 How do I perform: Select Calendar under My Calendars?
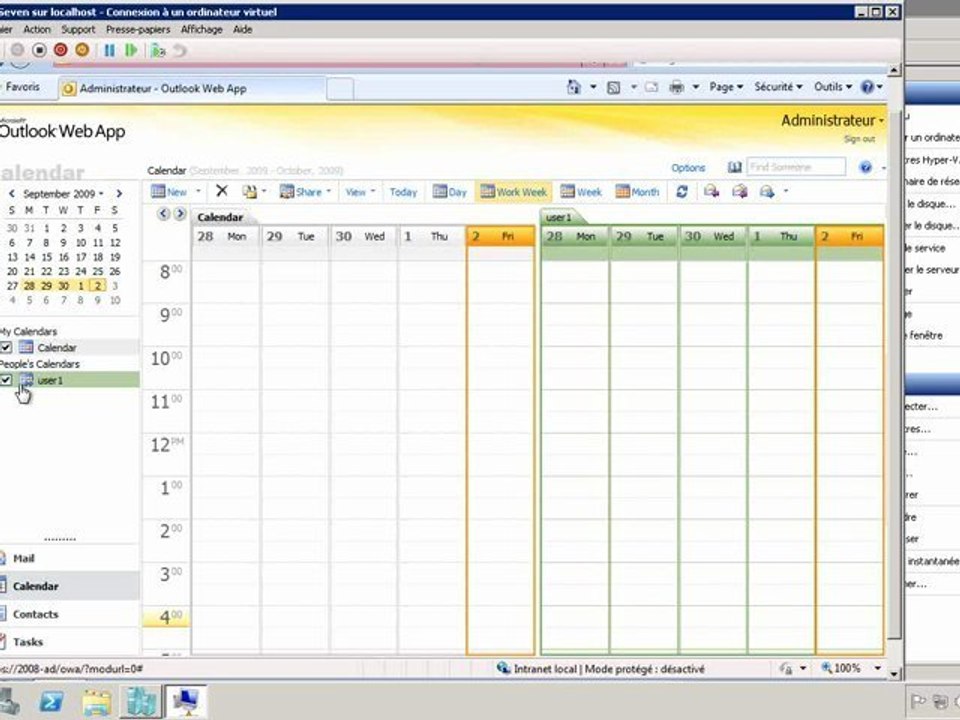coord(57,348)
